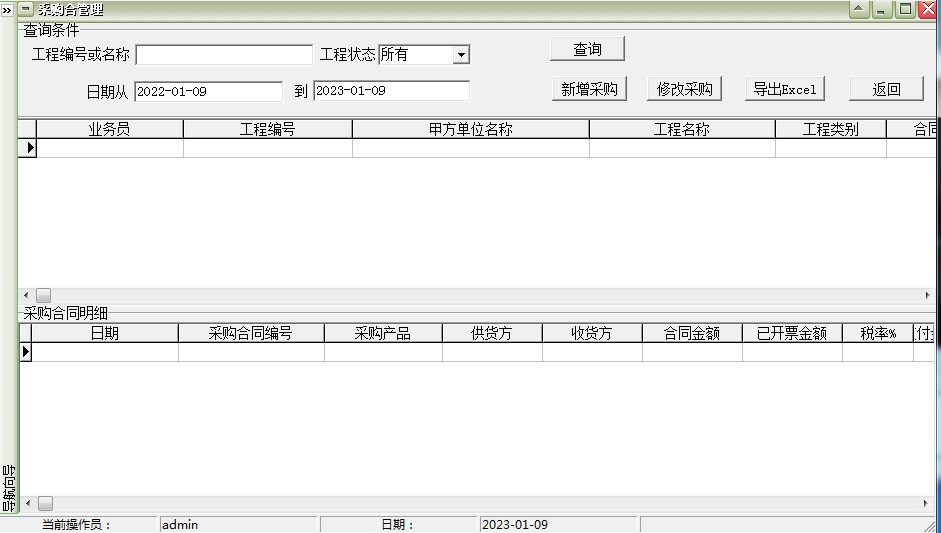Edit the 日期从 start date field
This screenshot has width=941, height=533.
[208, 91]
